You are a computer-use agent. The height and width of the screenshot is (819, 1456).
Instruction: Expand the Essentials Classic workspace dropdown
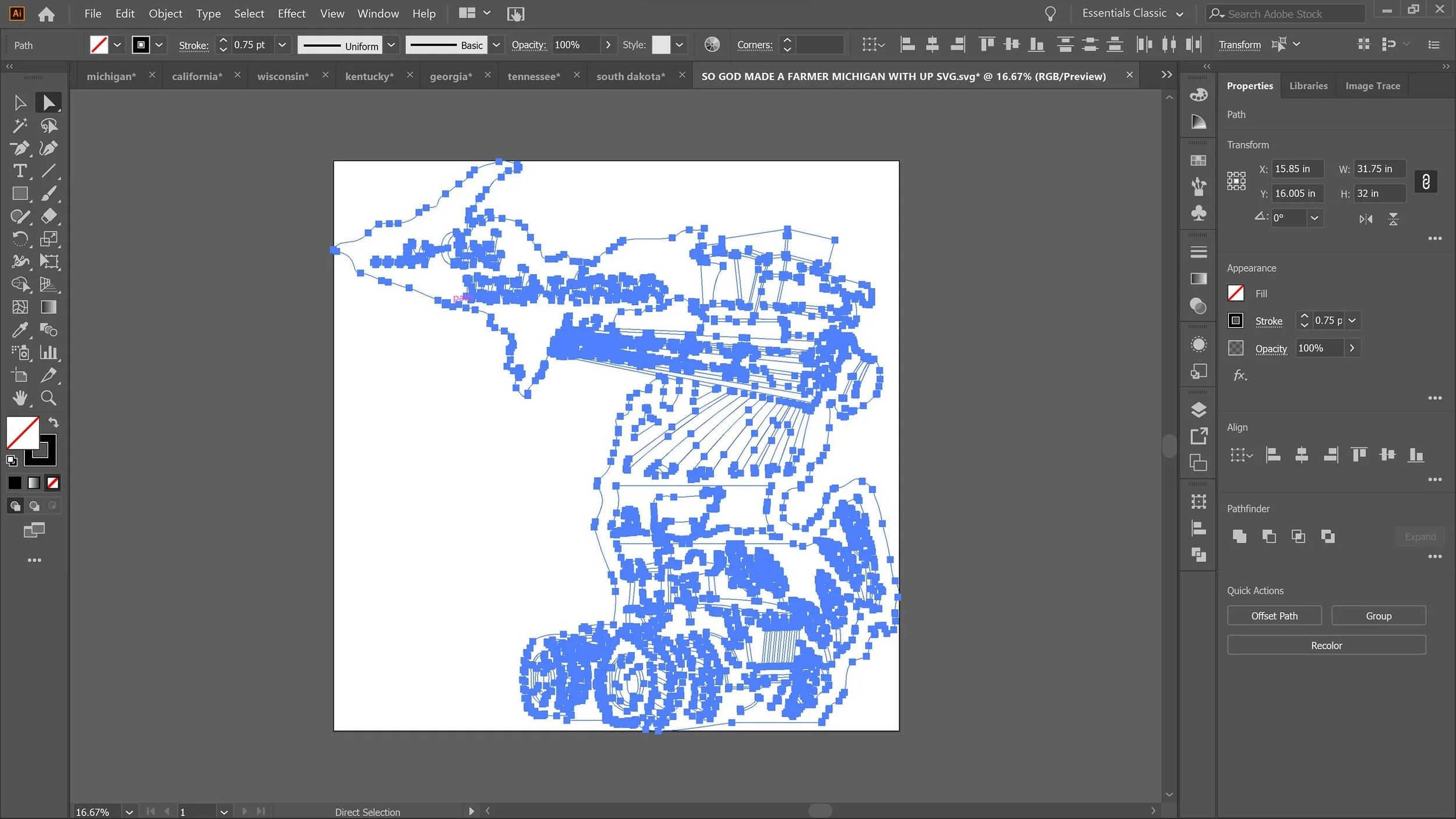(1179, 14)
